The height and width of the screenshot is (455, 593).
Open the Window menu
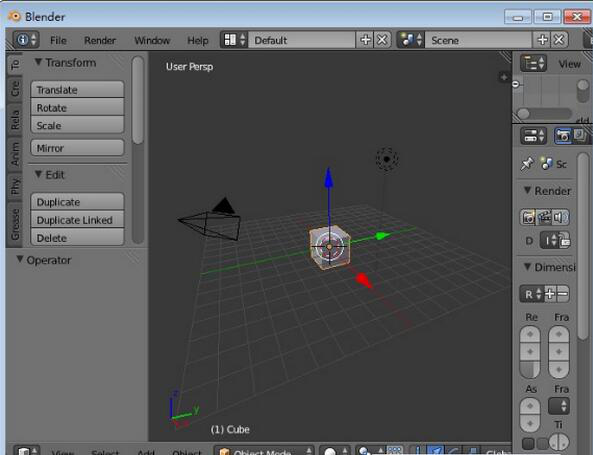152,40
